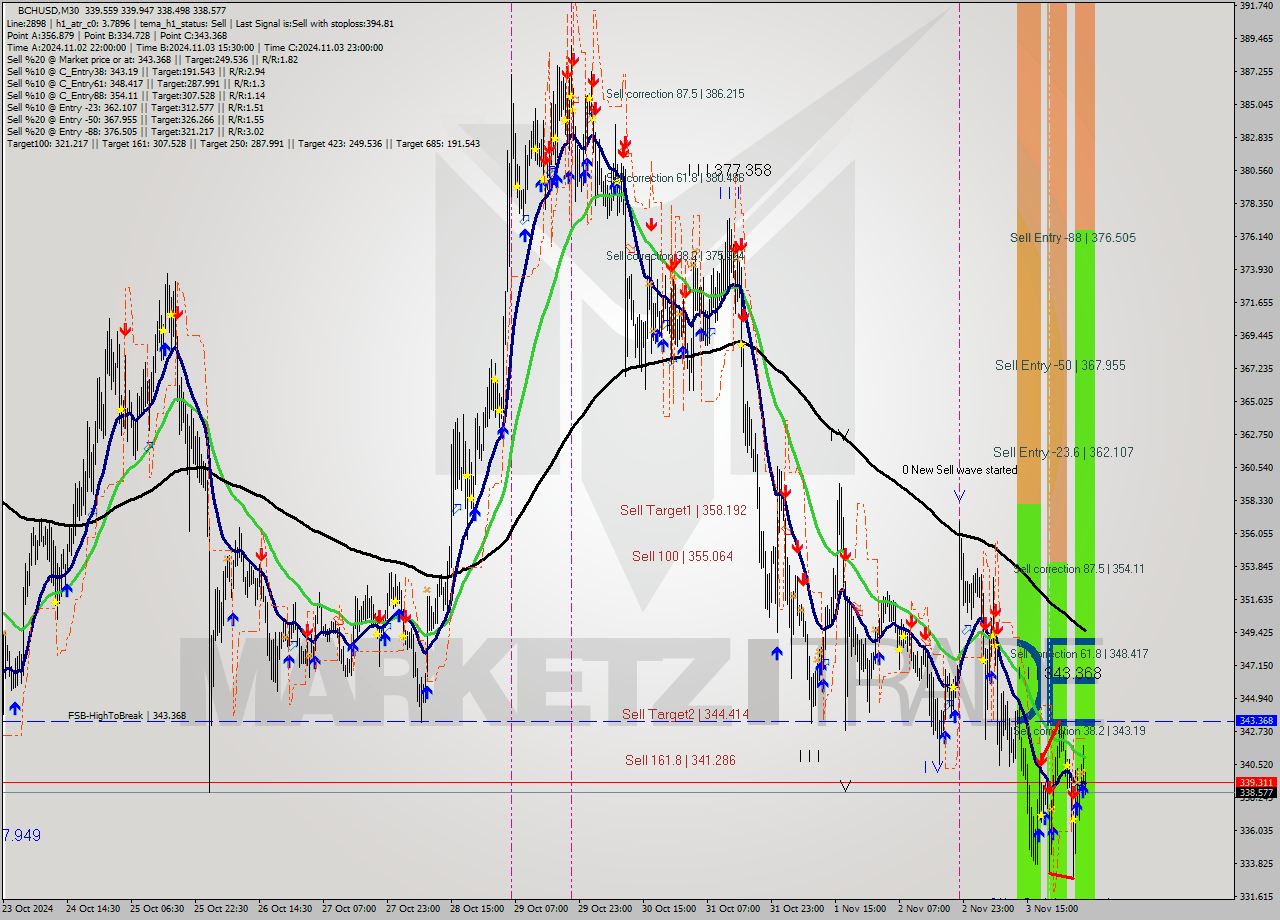Click the red 339.311 price tag on axis
The width and height of the screenshot is (1280, 920).
1256,782
